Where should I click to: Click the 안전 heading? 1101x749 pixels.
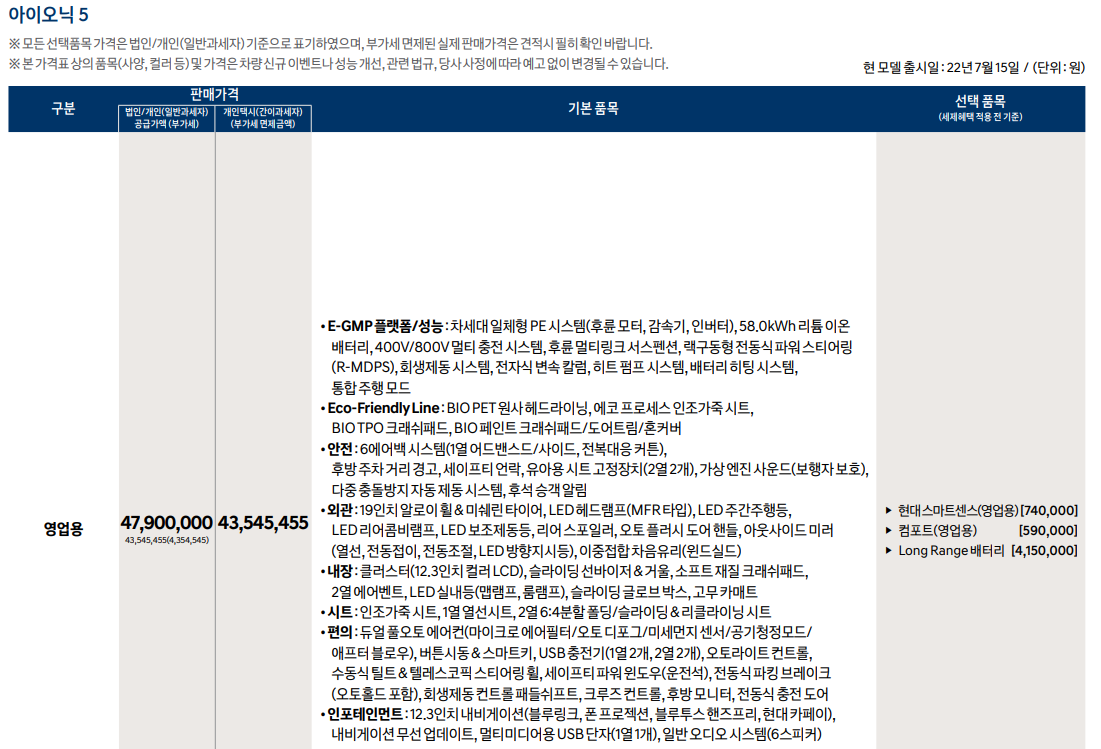[x=340, y=449]
